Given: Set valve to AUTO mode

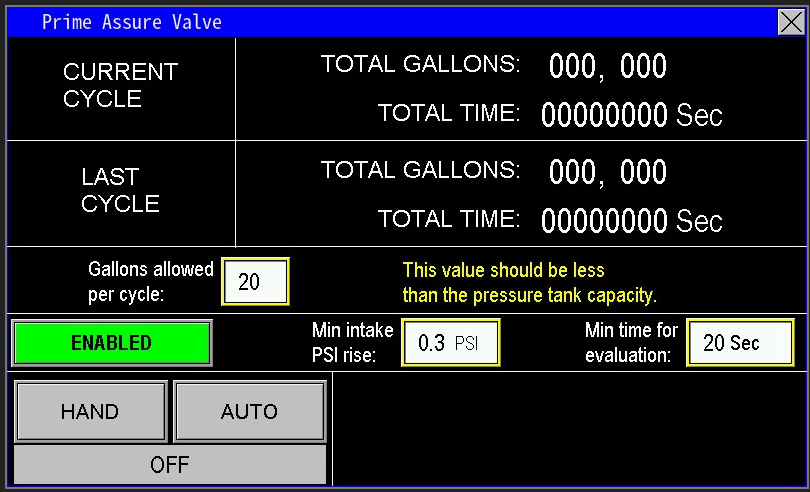Looking at the screenshot, I should pos(249,411).
